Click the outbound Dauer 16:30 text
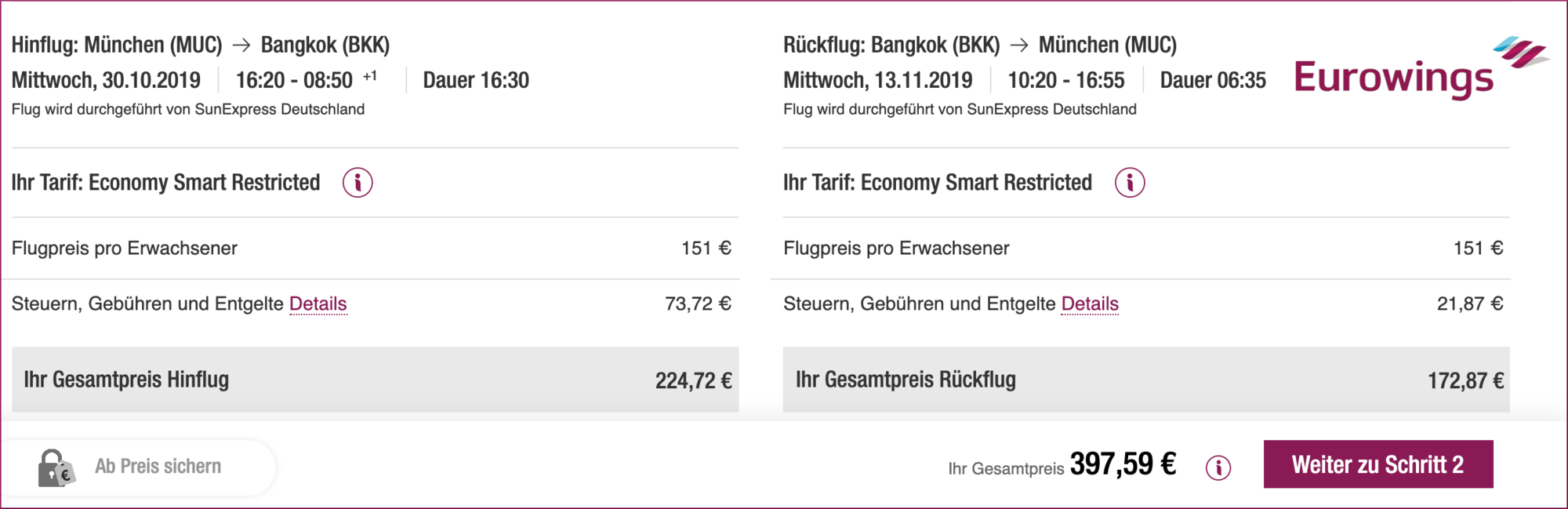This screenshot has width=1568, height=509. (476, 80)
